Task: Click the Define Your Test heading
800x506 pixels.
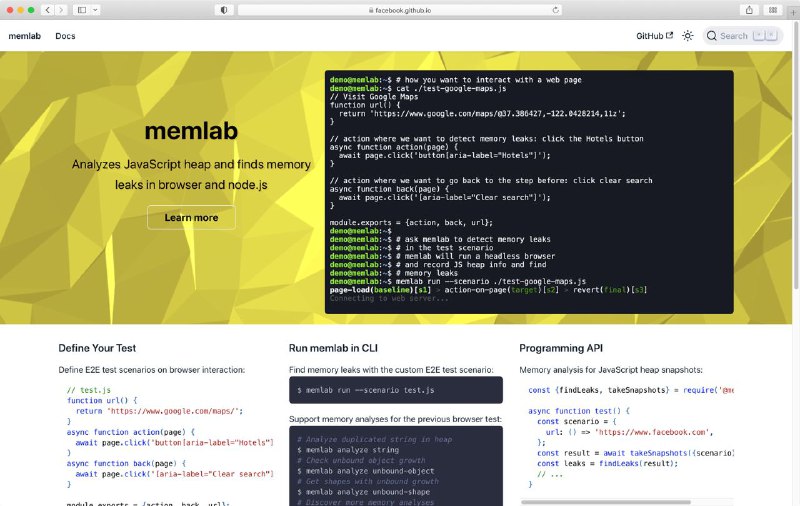Action: tap(97, 348)
